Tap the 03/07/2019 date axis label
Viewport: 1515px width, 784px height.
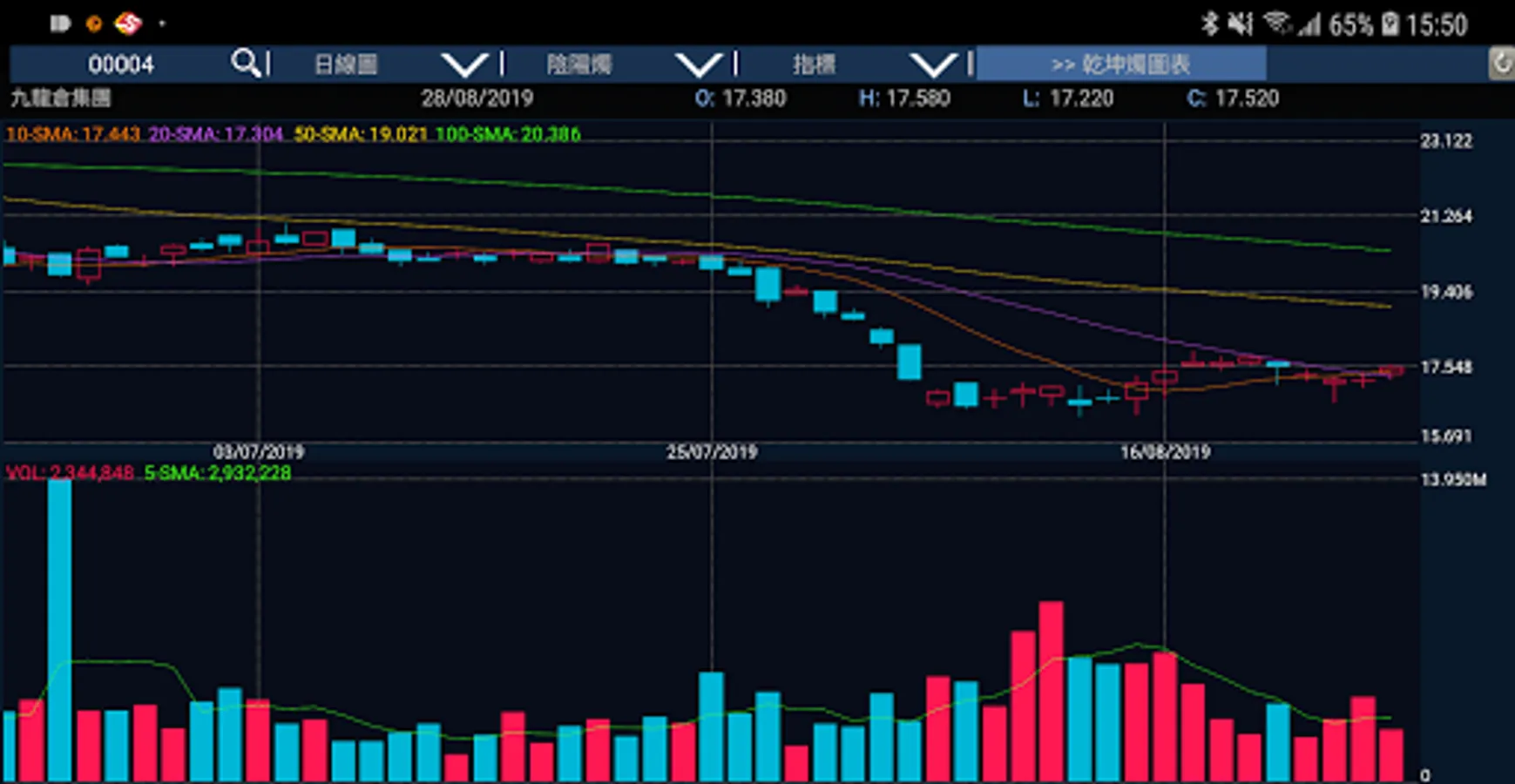259,452
